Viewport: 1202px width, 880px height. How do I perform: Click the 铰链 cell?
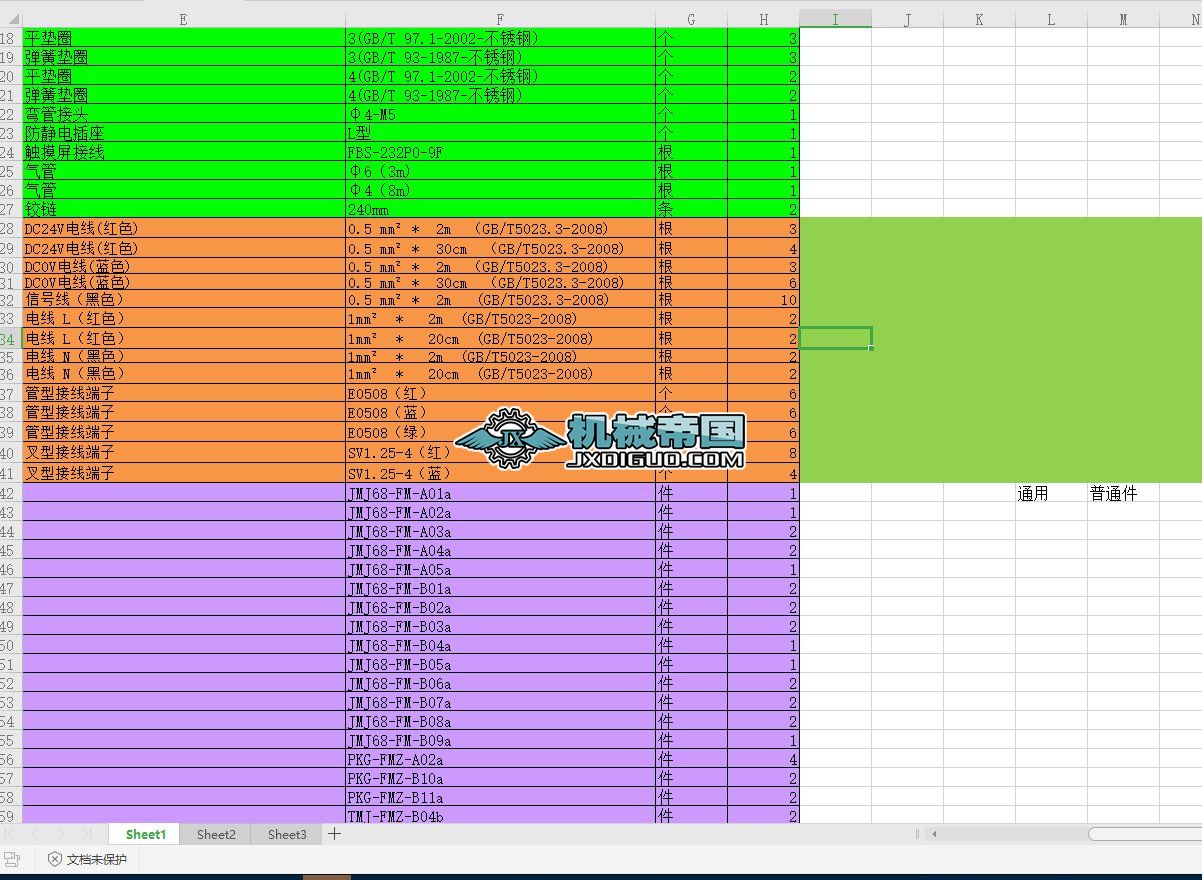[183, 209]
